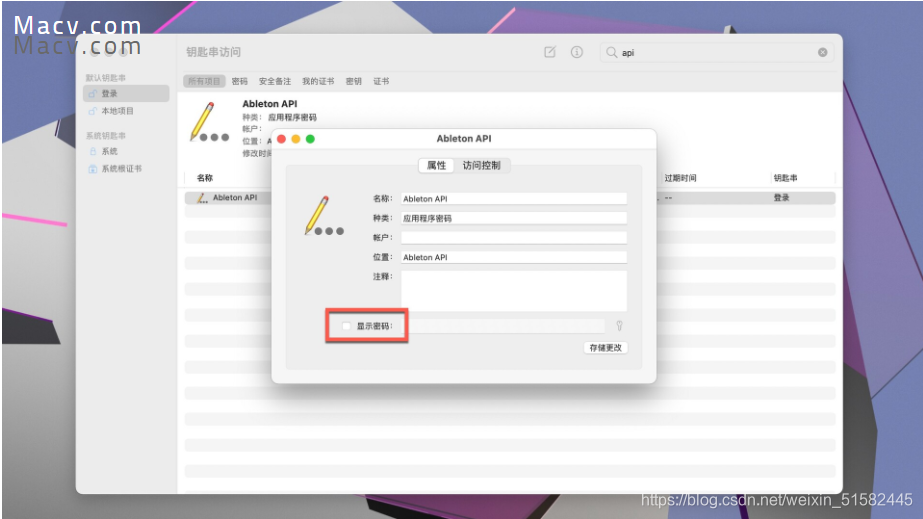Select the 安全备注 category tab
The height and width of the screenshot is (519, 923).
coord(275,81)
